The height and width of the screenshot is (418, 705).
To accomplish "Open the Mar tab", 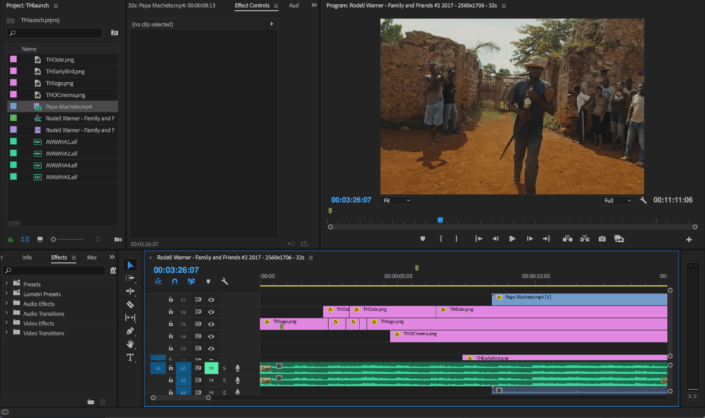I will pos(92,258).
